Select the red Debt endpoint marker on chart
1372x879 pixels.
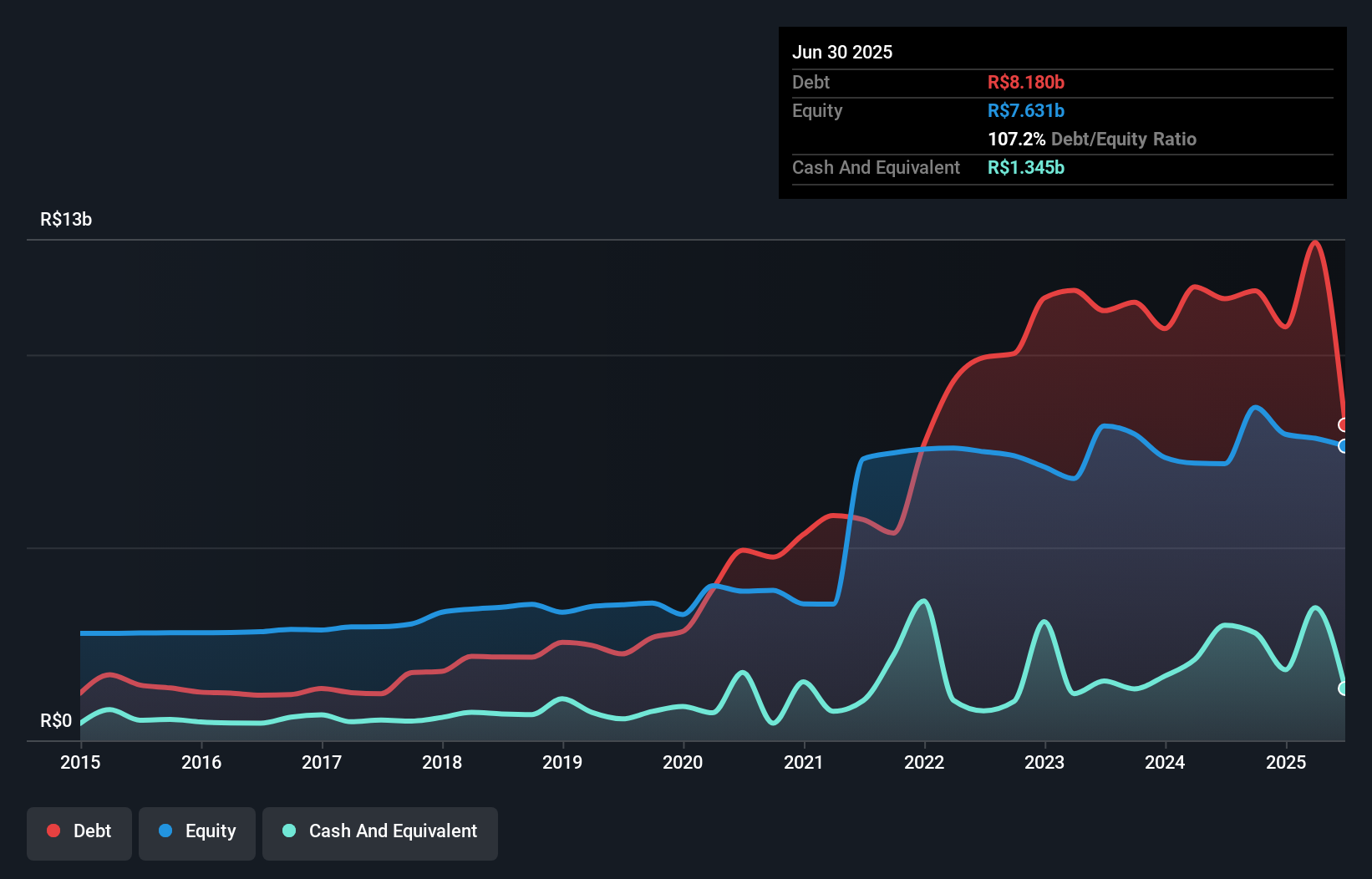pyautogui.click(x=1344, y=424)
